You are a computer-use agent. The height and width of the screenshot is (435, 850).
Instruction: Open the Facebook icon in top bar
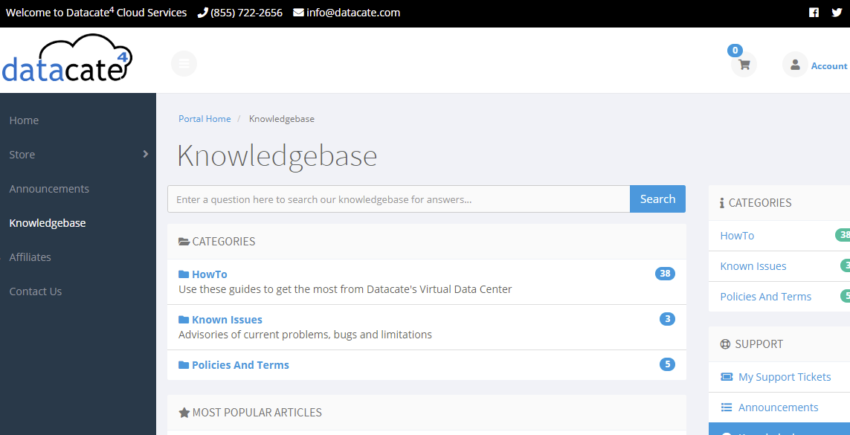pyautogui.click(x=814, y=12)
